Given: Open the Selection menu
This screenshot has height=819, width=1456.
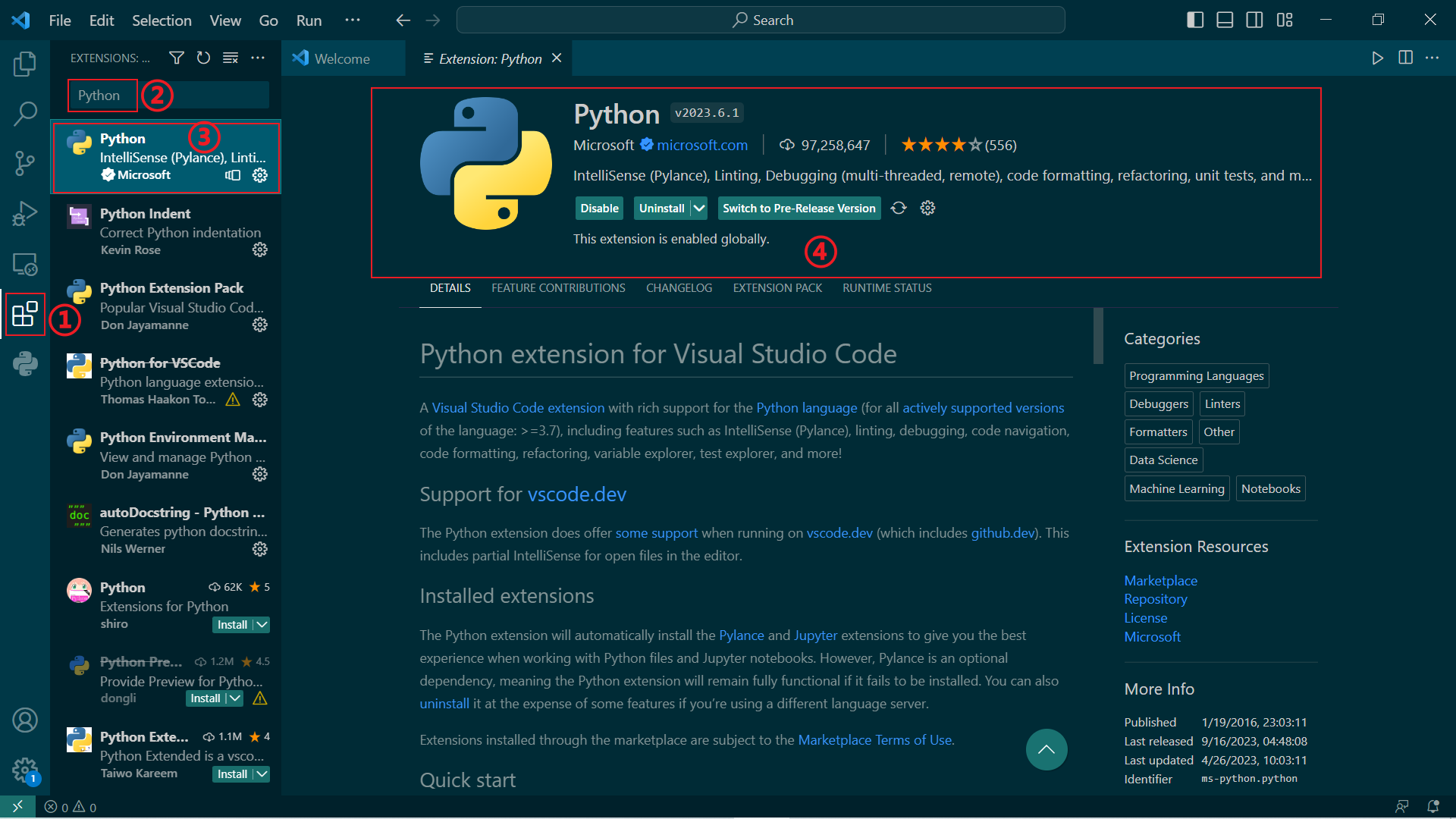Looking at the screenshot, I should coord(162,20).
